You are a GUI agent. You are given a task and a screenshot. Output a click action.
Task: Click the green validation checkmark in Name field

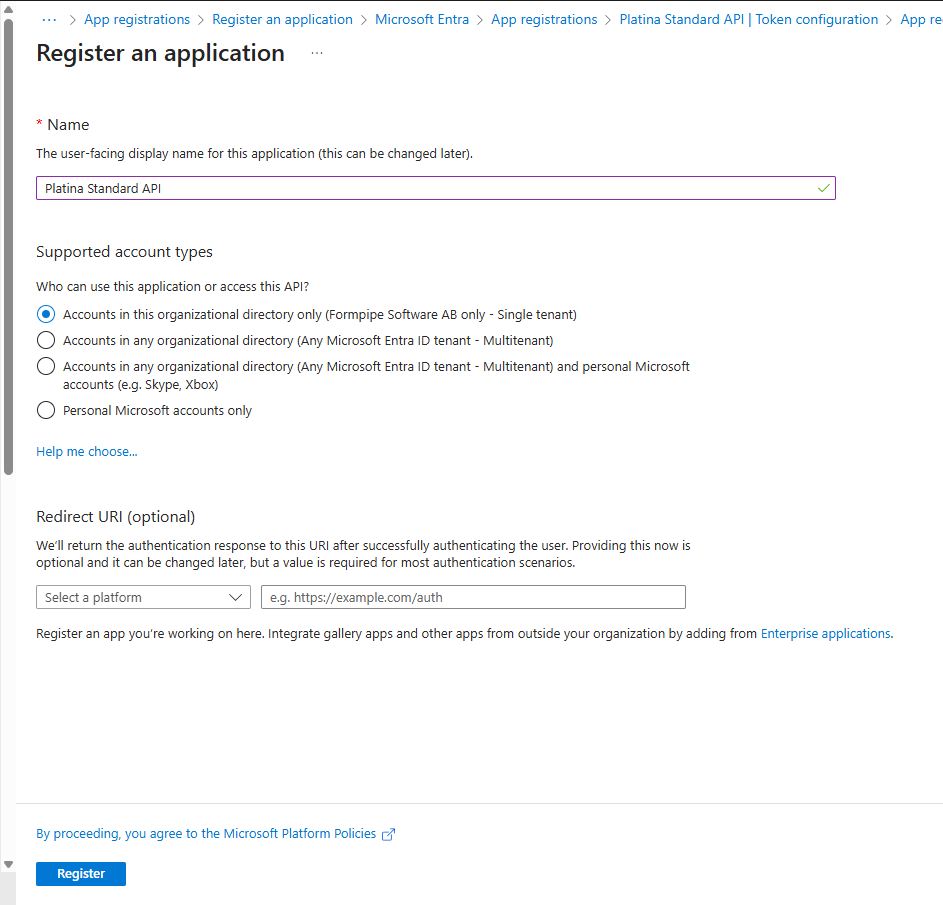[x=822, y=188]
